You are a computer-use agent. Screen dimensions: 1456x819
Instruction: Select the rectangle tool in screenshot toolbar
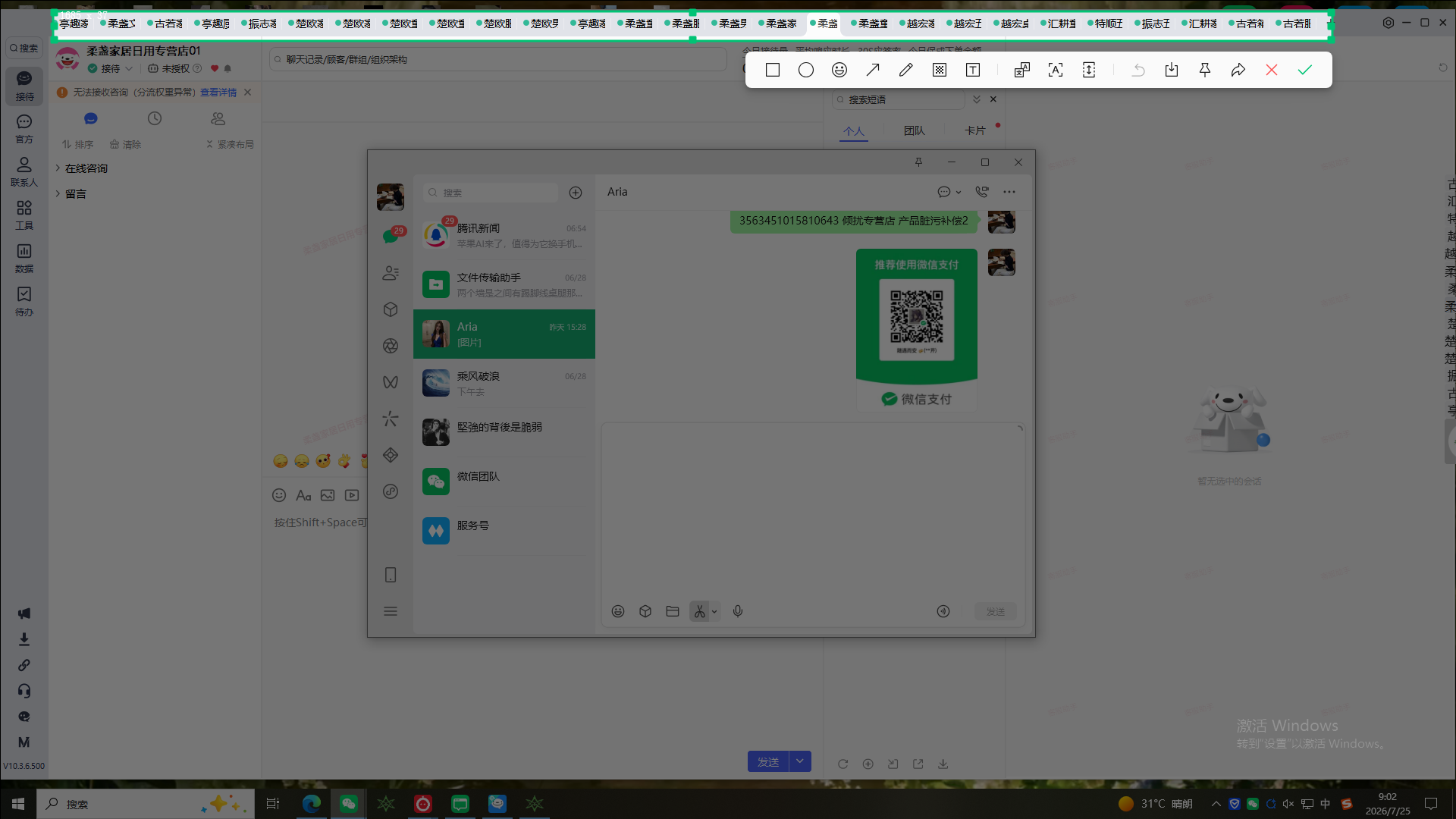click(x=773, y=70)
